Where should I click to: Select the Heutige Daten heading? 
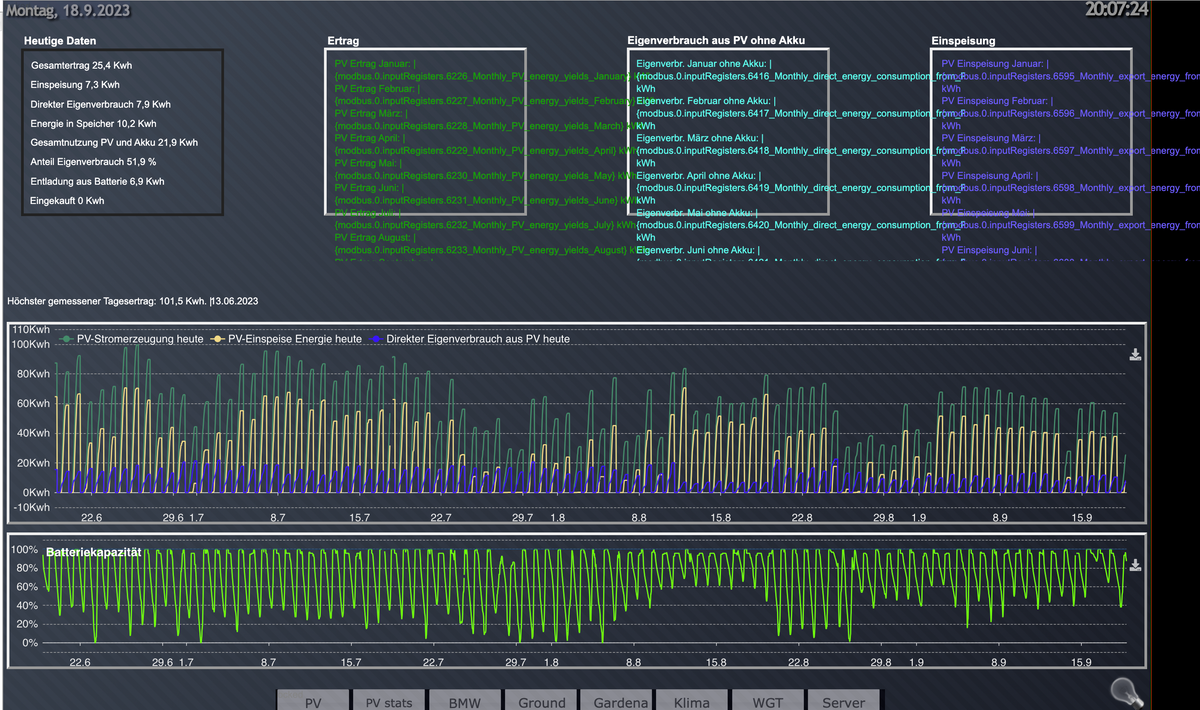(x=60, y=41)
